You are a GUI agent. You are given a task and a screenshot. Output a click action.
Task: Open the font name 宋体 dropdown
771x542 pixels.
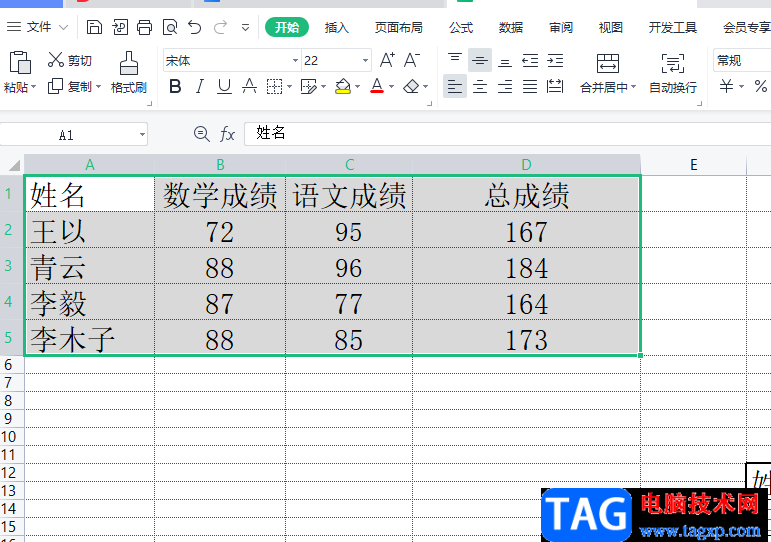295,60
